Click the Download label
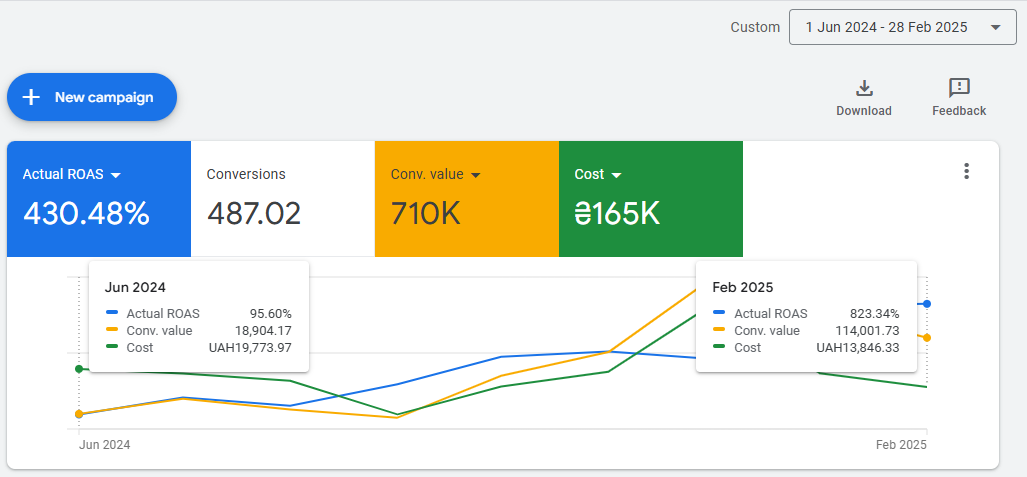Screen dimensions: 1027x477 [864, 111]
